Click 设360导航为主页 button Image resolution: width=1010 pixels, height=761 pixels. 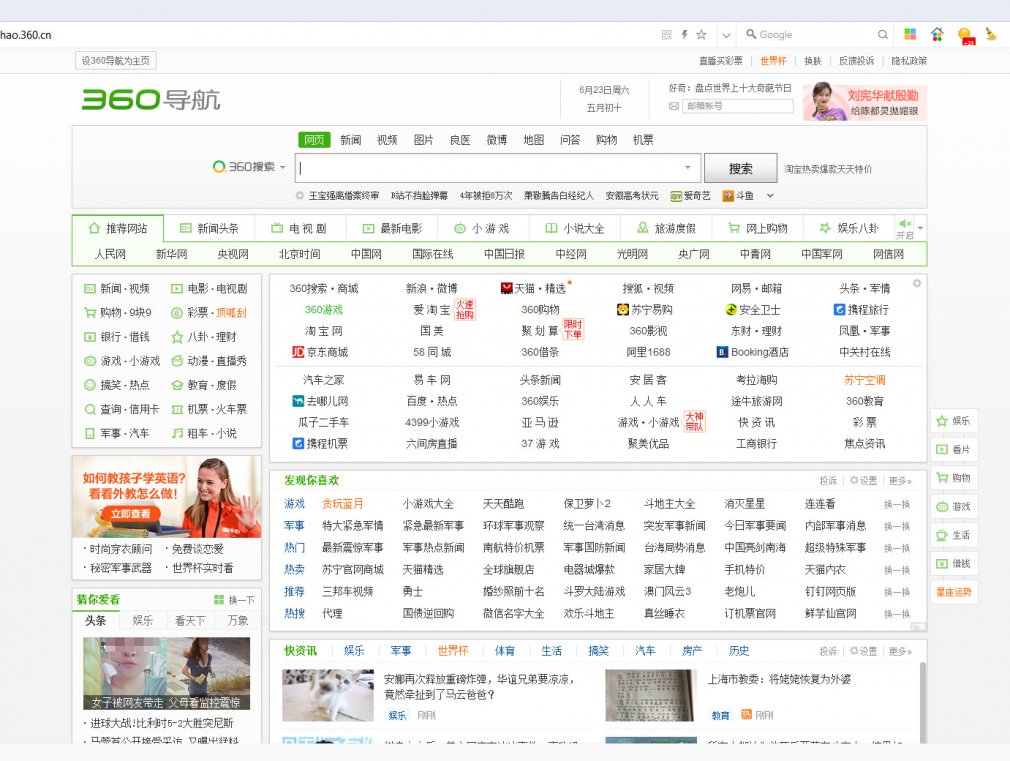point(115,61)
